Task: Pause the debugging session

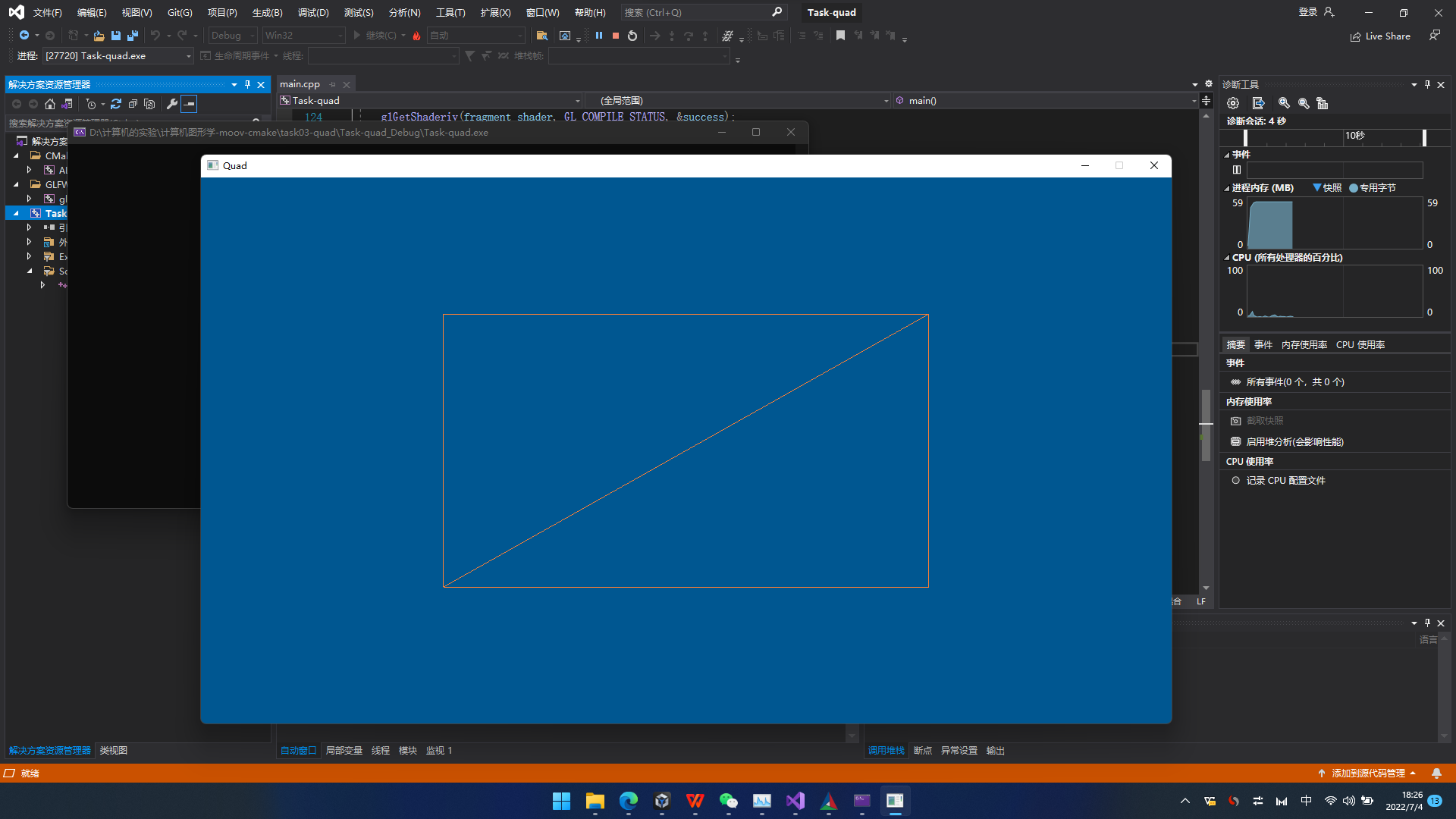Action: pos(599,36)
